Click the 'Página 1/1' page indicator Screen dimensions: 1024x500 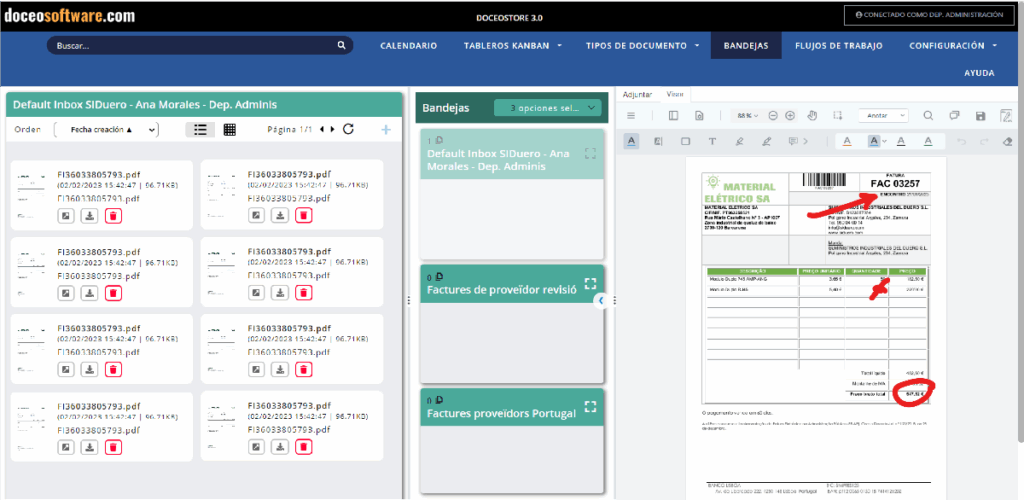(290, 129)
